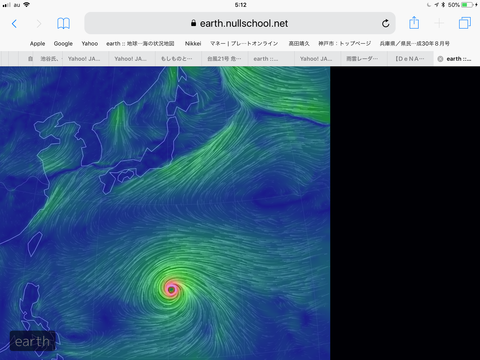Open the earth bookmark in favorites bar
The width and height of the screenshot is (480, 360).
pos(140,44)
